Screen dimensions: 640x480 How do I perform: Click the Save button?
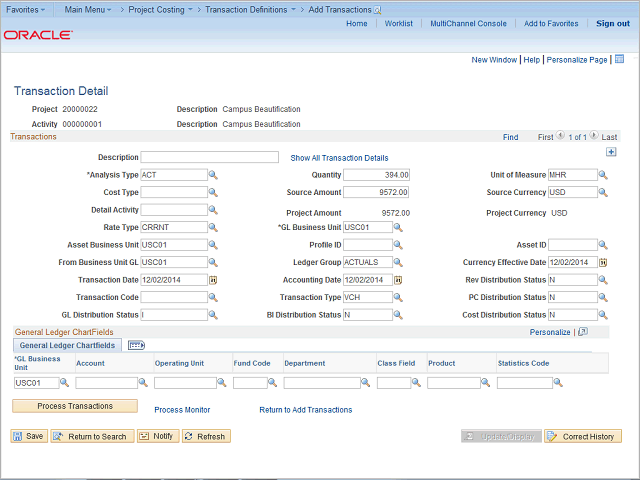coord(28,436)
